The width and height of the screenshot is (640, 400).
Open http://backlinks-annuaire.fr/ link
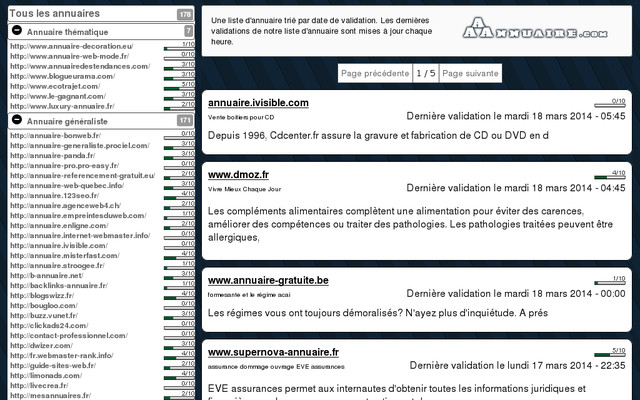59,286
